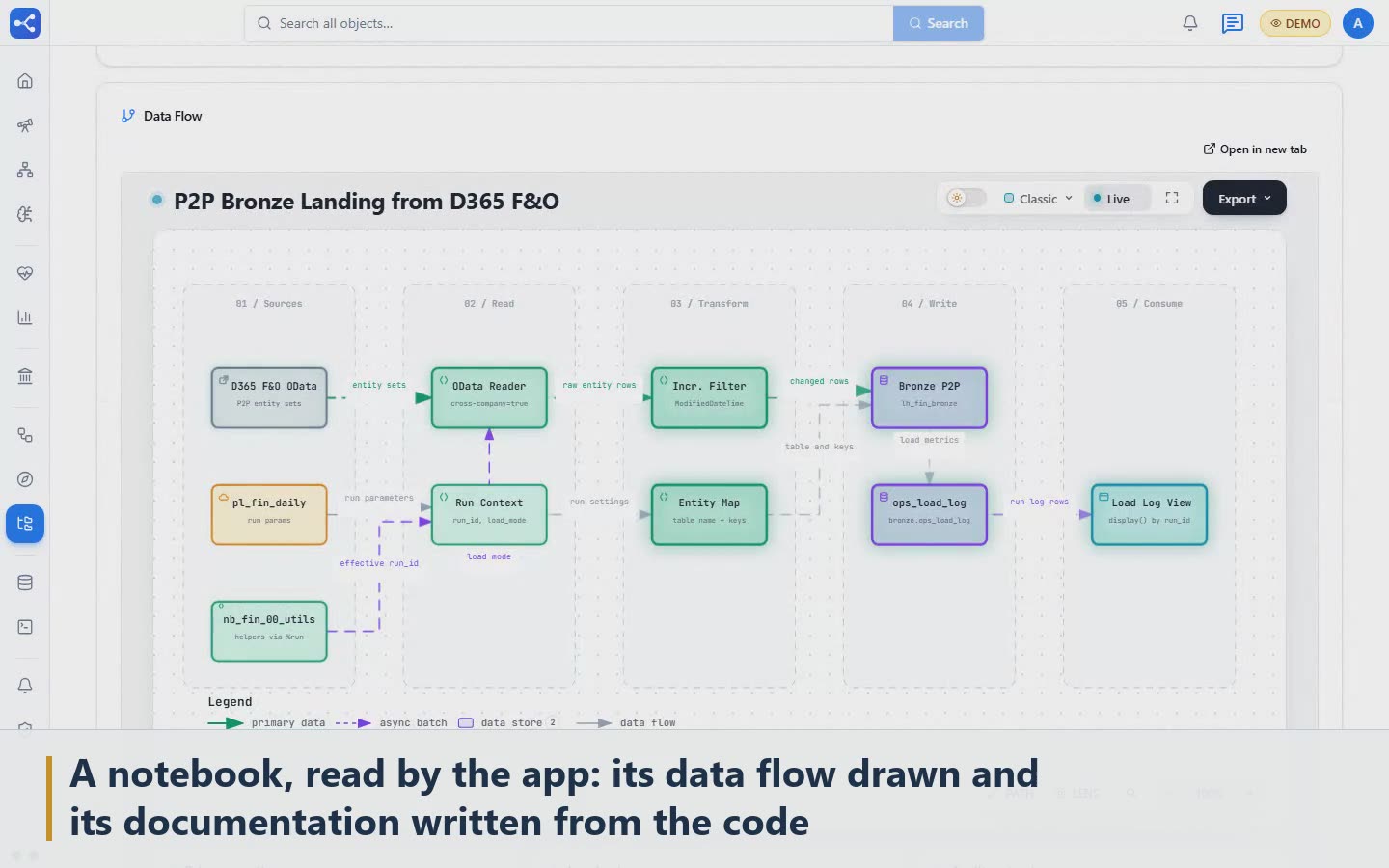Toggle the light/dark theme switch

click(966, 199)
